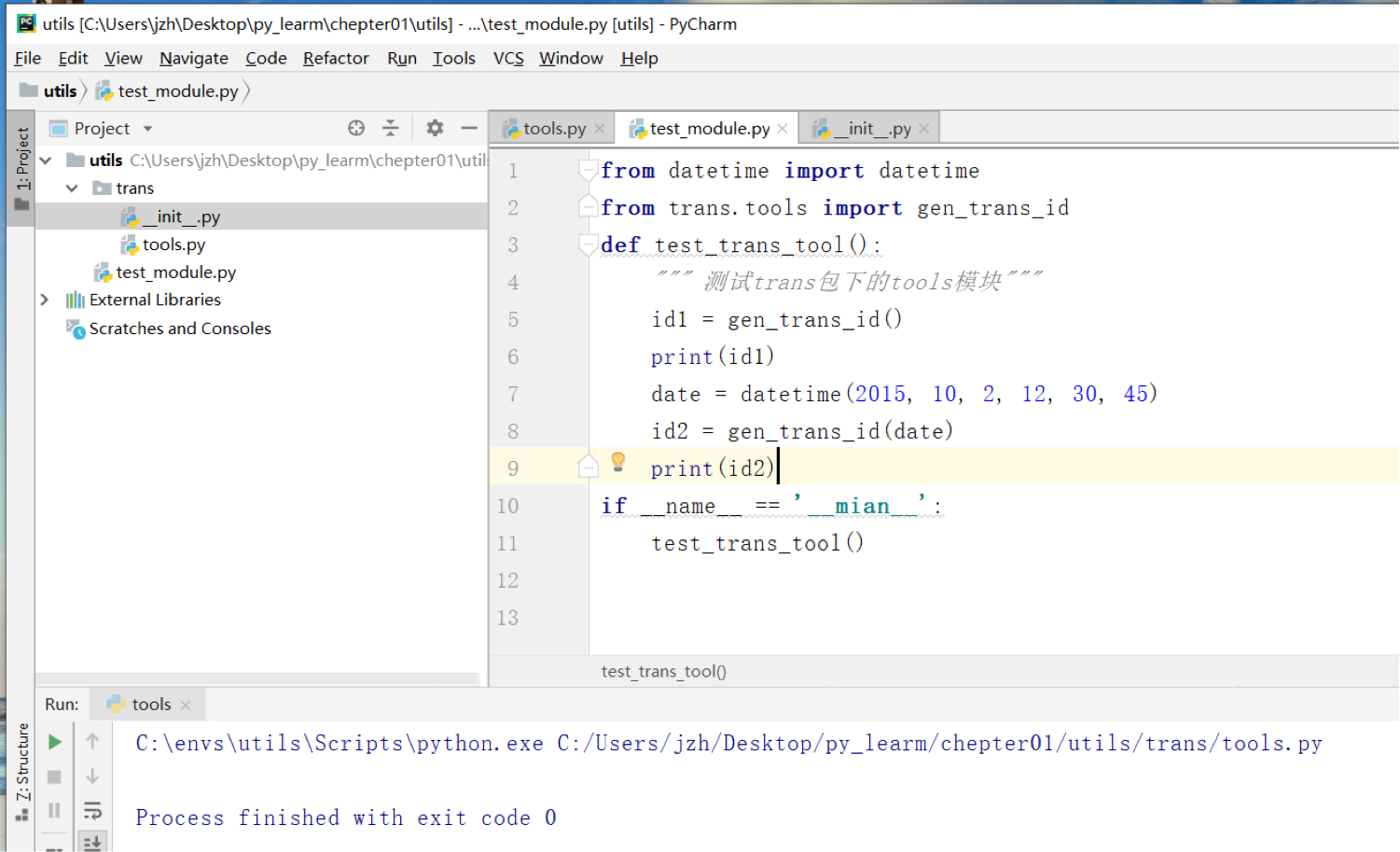
Task: Expand the External Libraries arrow
Action: [45, 300]
